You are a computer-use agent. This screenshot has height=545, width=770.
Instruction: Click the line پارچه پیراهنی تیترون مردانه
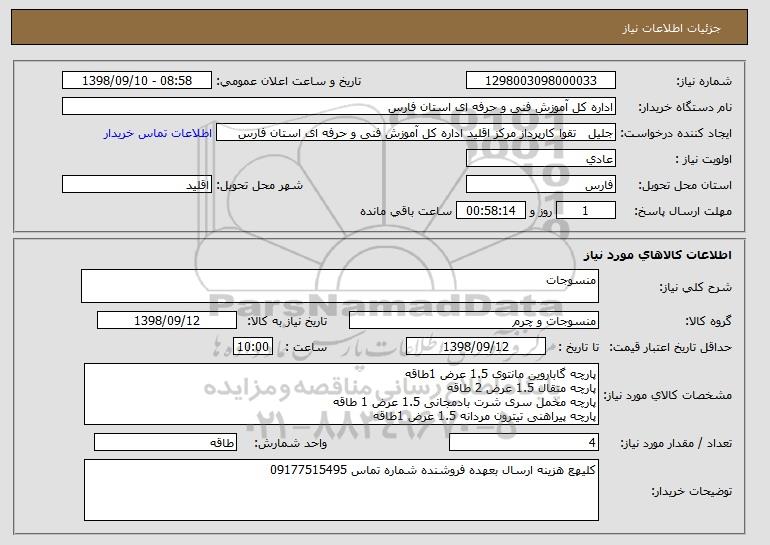pos(484,416)
